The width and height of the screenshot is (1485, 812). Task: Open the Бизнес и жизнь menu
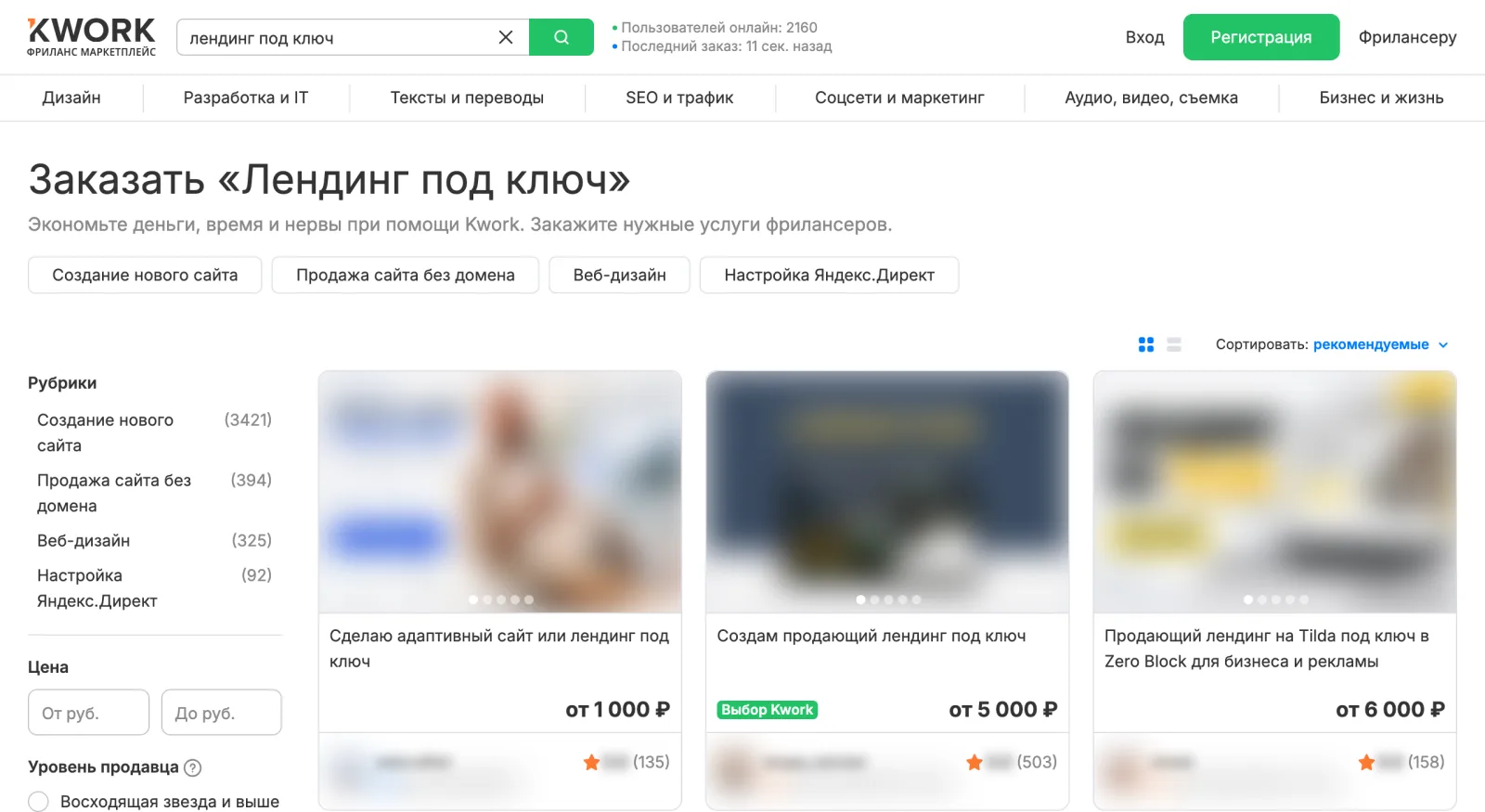tap(1381, 97)
